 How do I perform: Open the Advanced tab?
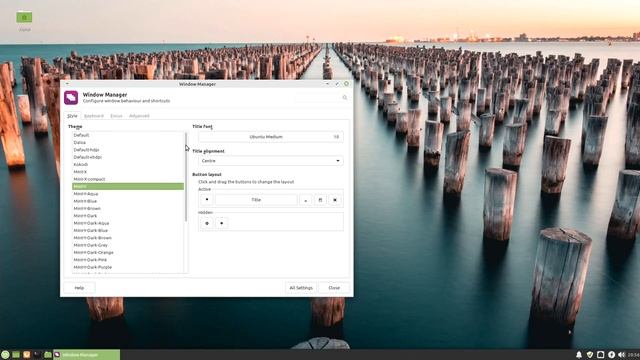(x=139, y=116)
